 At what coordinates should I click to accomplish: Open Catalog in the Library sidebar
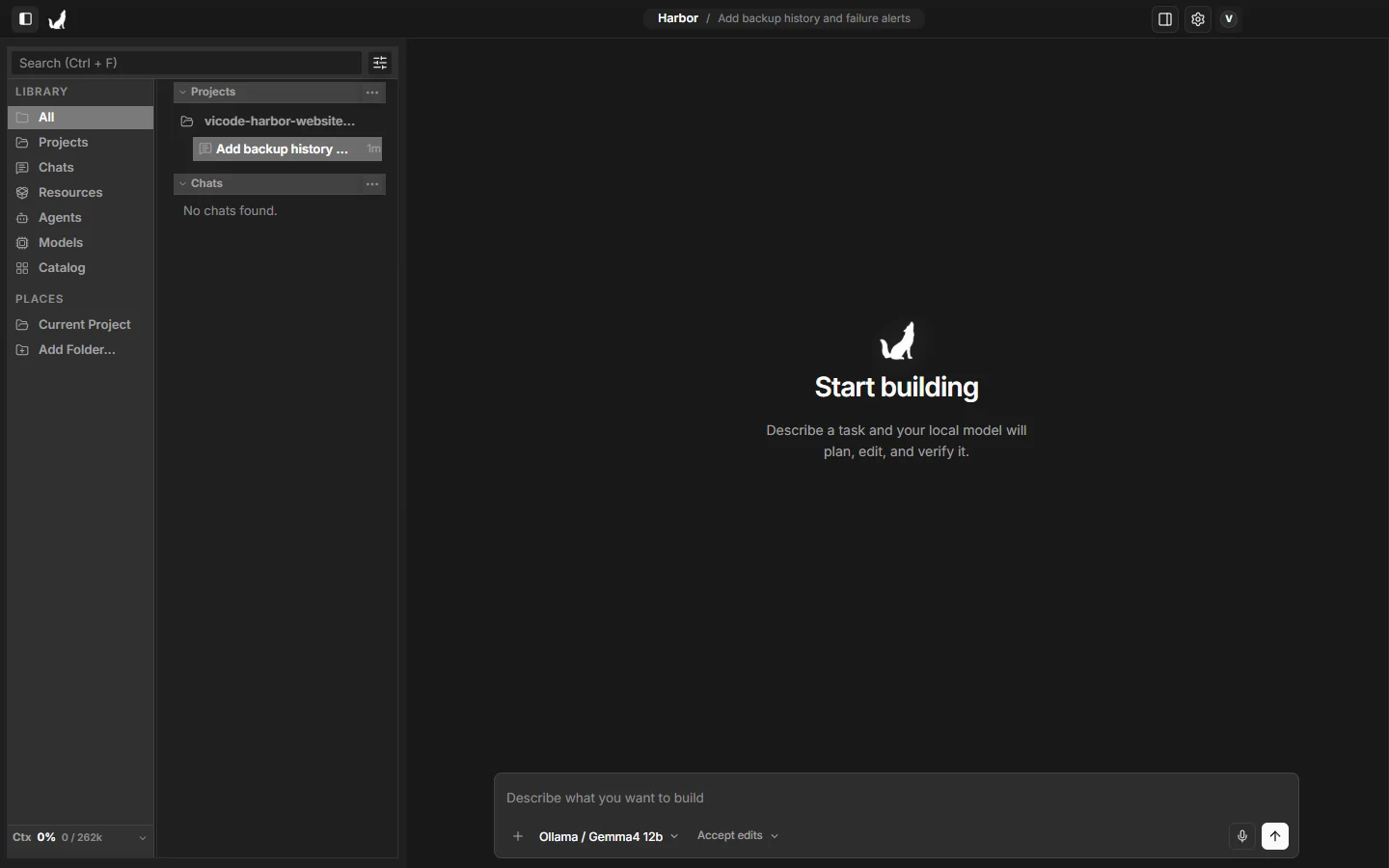[81, 268]
